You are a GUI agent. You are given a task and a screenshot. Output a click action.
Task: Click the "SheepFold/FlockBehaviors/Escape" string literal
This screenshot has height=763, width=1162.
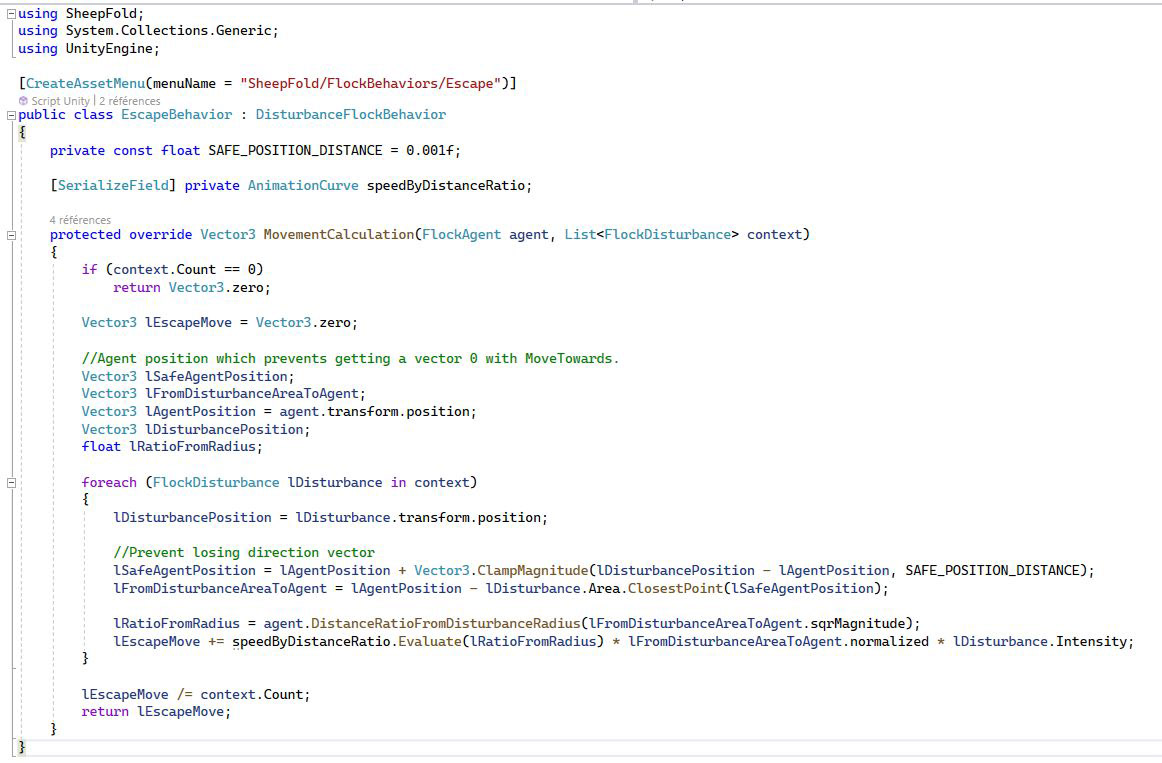tap(370, 84)
